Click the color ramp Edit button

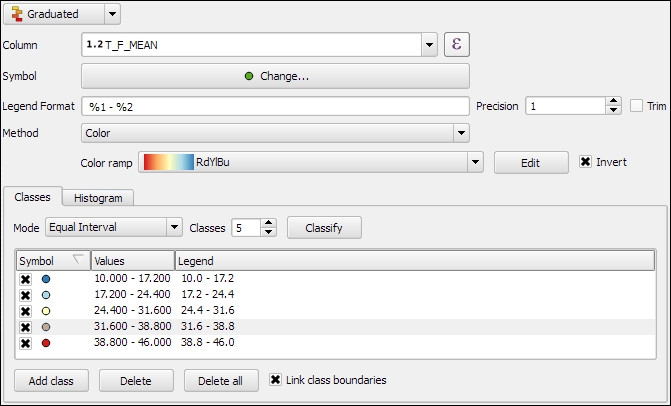(531, 163)
